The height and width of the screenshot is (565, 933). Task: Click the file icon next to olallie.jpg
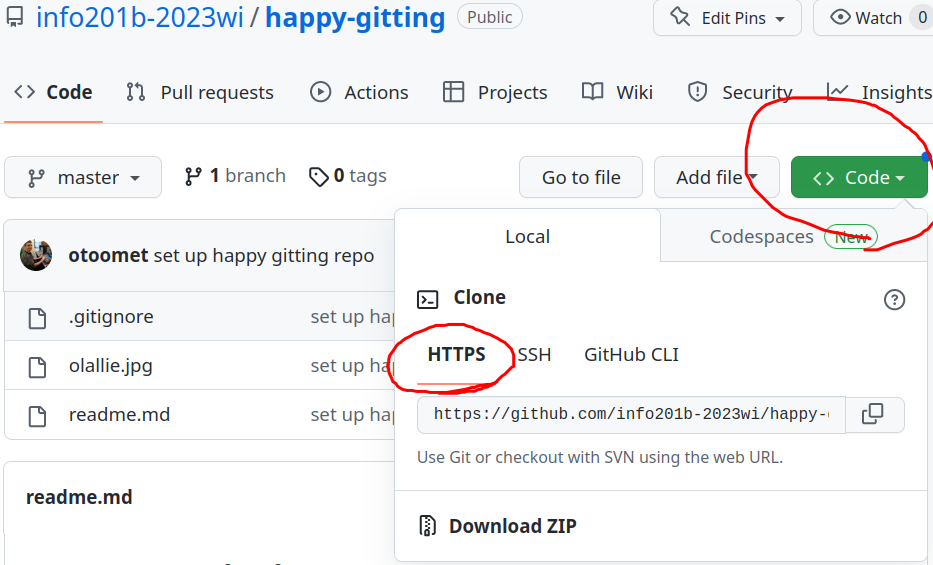click(37, 368)
